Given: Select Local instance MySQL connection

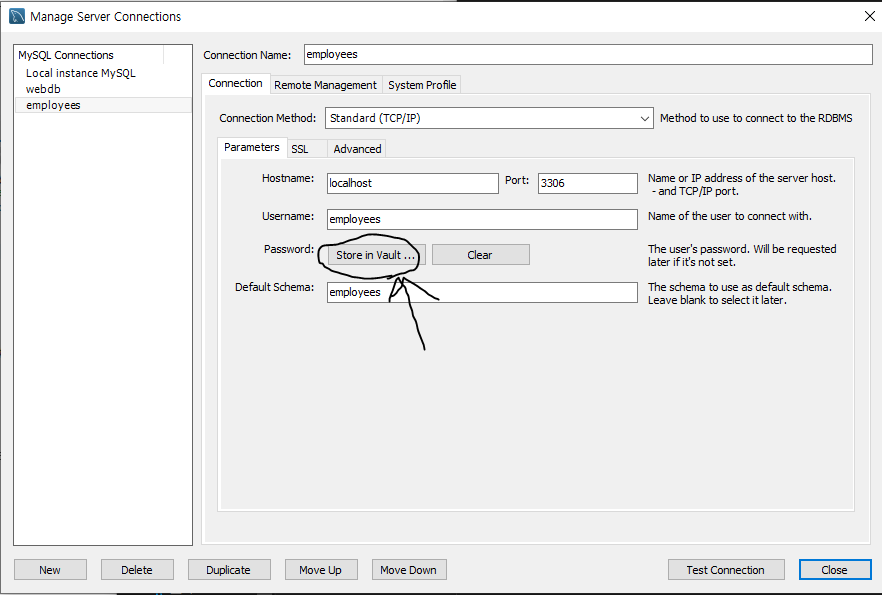Looking at the screenshot, I should (x=80, y=73).
